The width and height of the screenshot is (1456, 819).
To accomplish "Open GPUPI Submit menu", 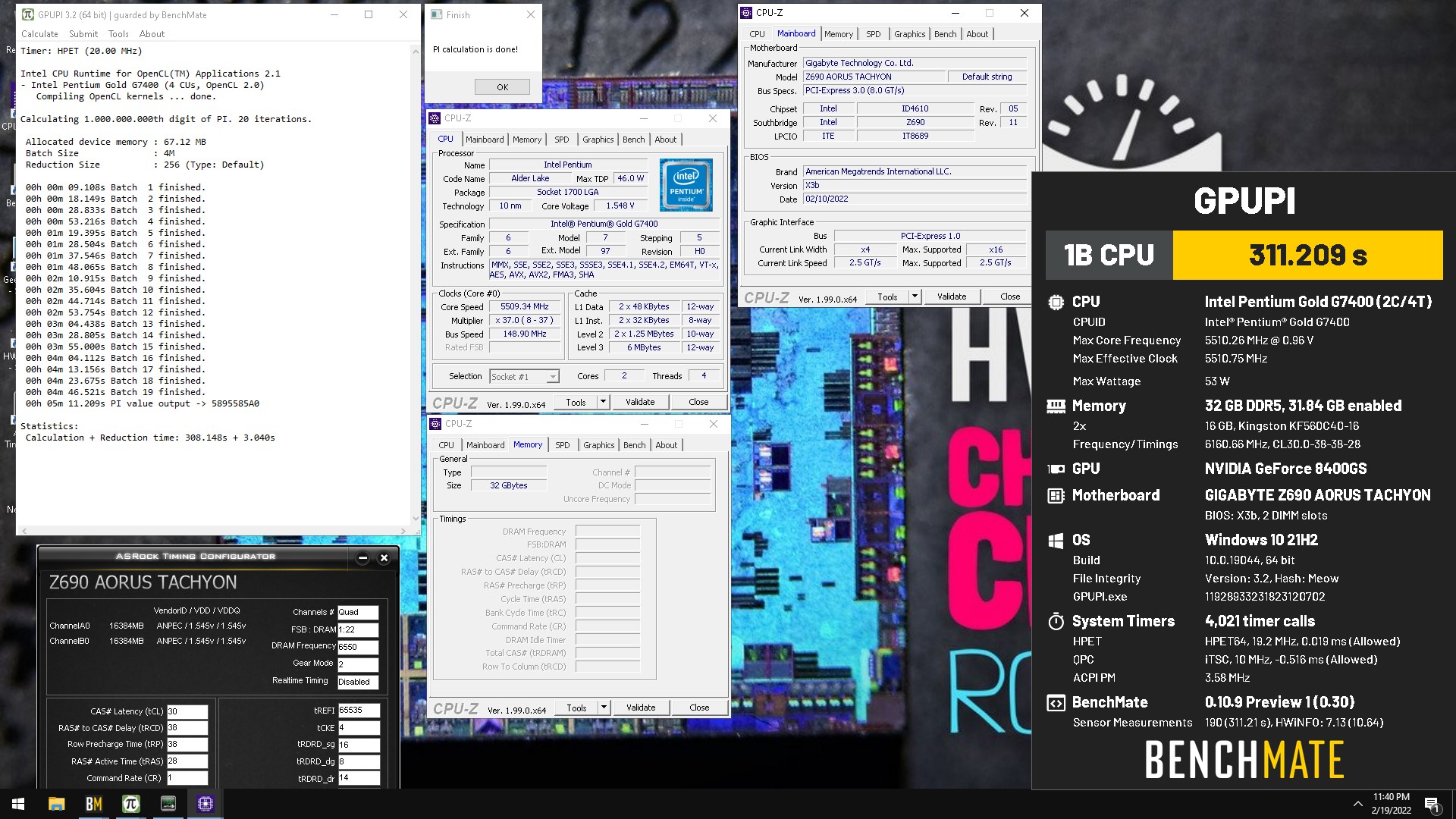I will (x=83, y=34).
